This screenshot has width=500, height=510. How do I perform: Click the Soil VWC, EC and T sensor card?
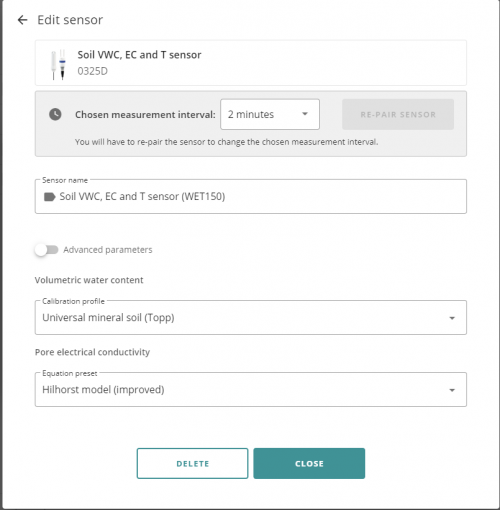[251, 63]
